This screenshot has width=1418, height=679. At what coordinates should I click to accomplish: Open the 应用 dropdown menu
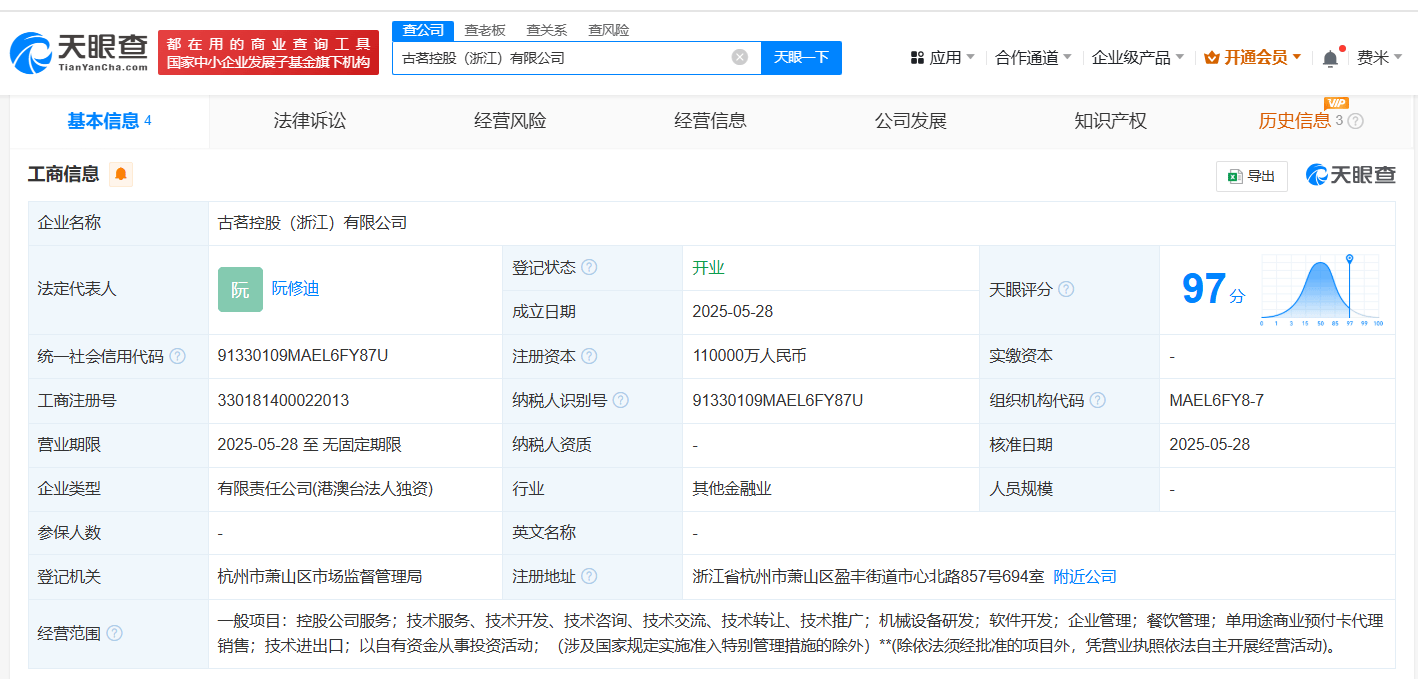[942, 58]
